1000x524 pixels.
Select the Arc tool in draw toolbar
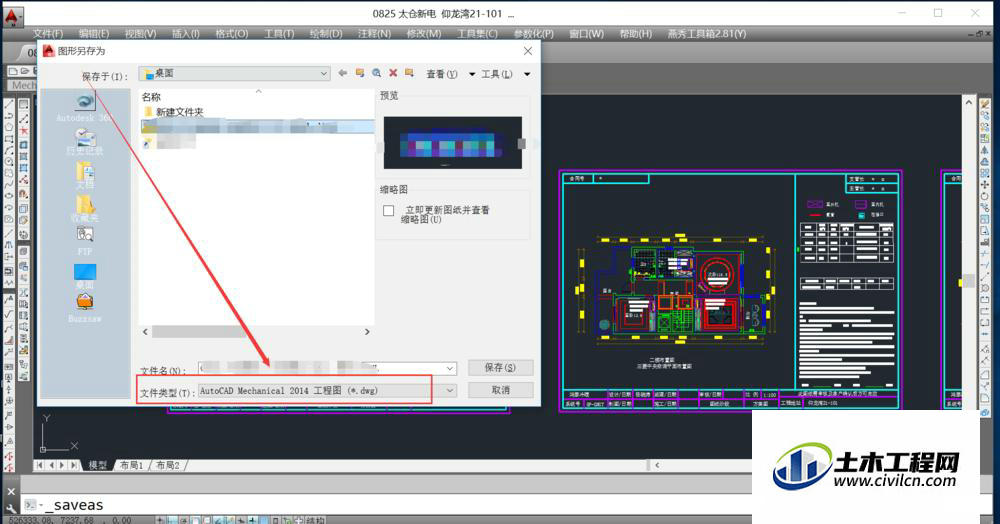(x=9, y=150)
